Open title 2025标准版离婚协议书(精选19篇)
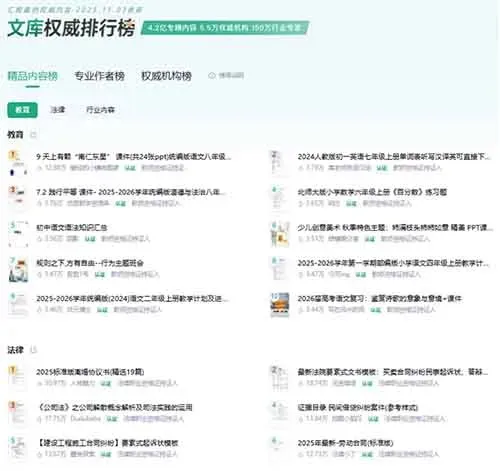The image size is (500, 471). [x=90, y=372]
